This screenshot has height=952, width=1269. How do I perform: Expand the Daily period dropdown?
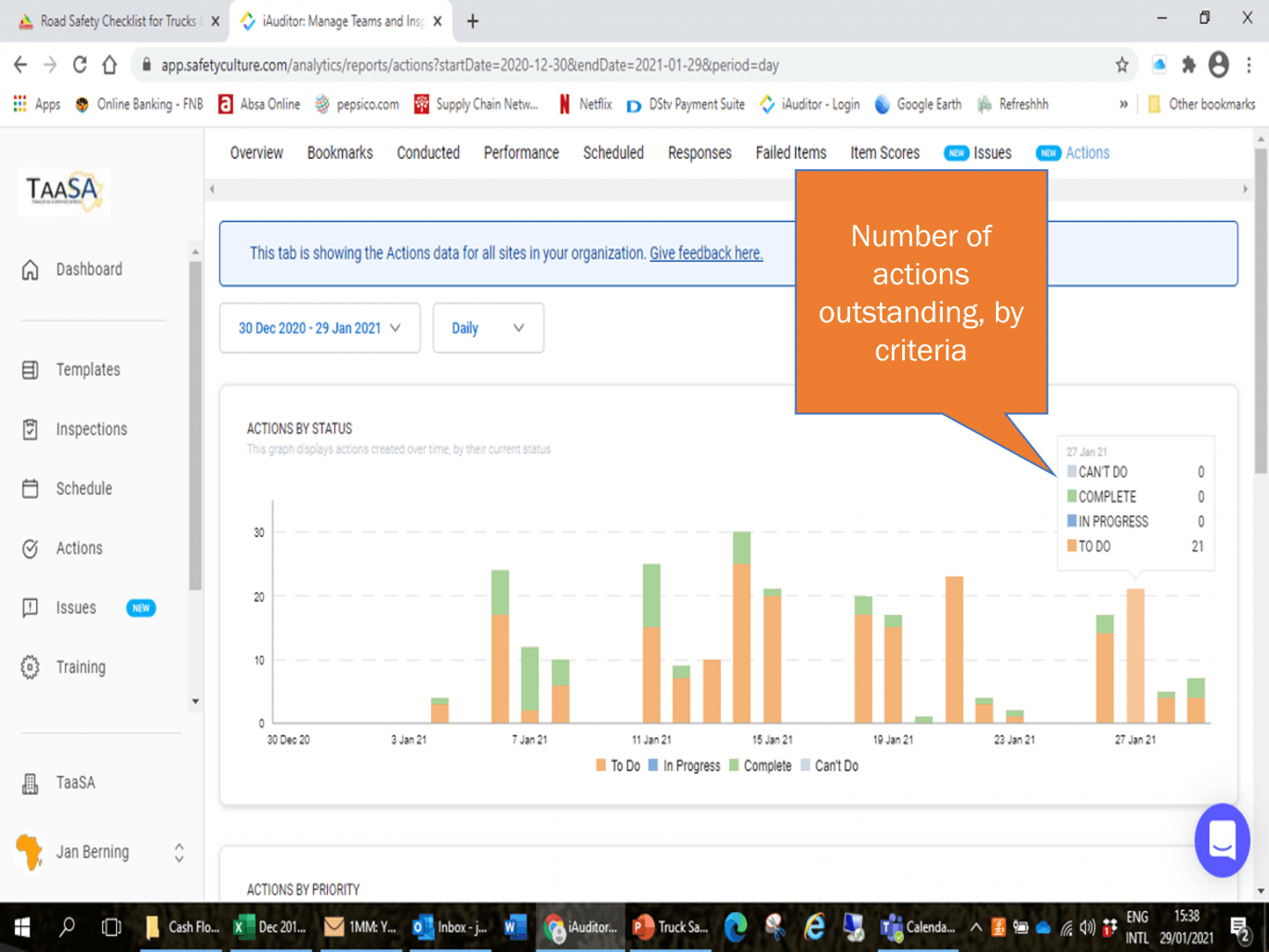488,329
